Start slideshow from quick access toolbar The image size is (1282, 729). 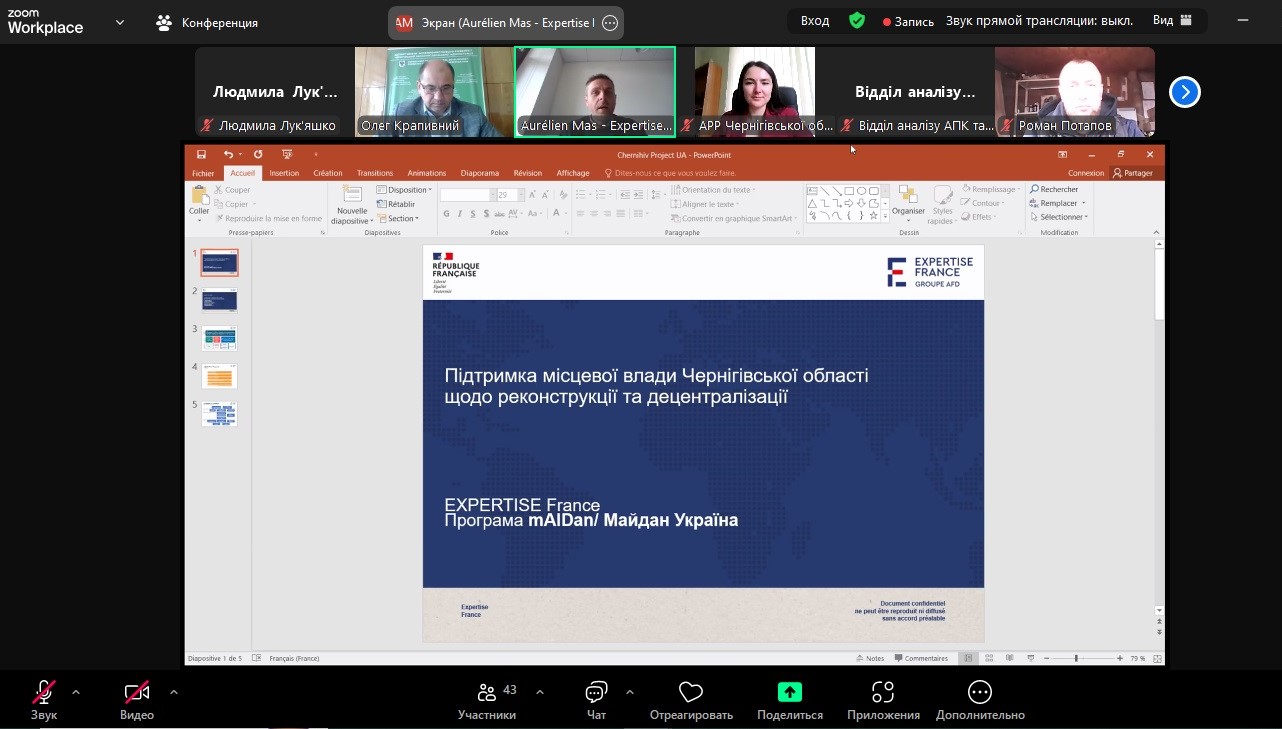(287, 154)
